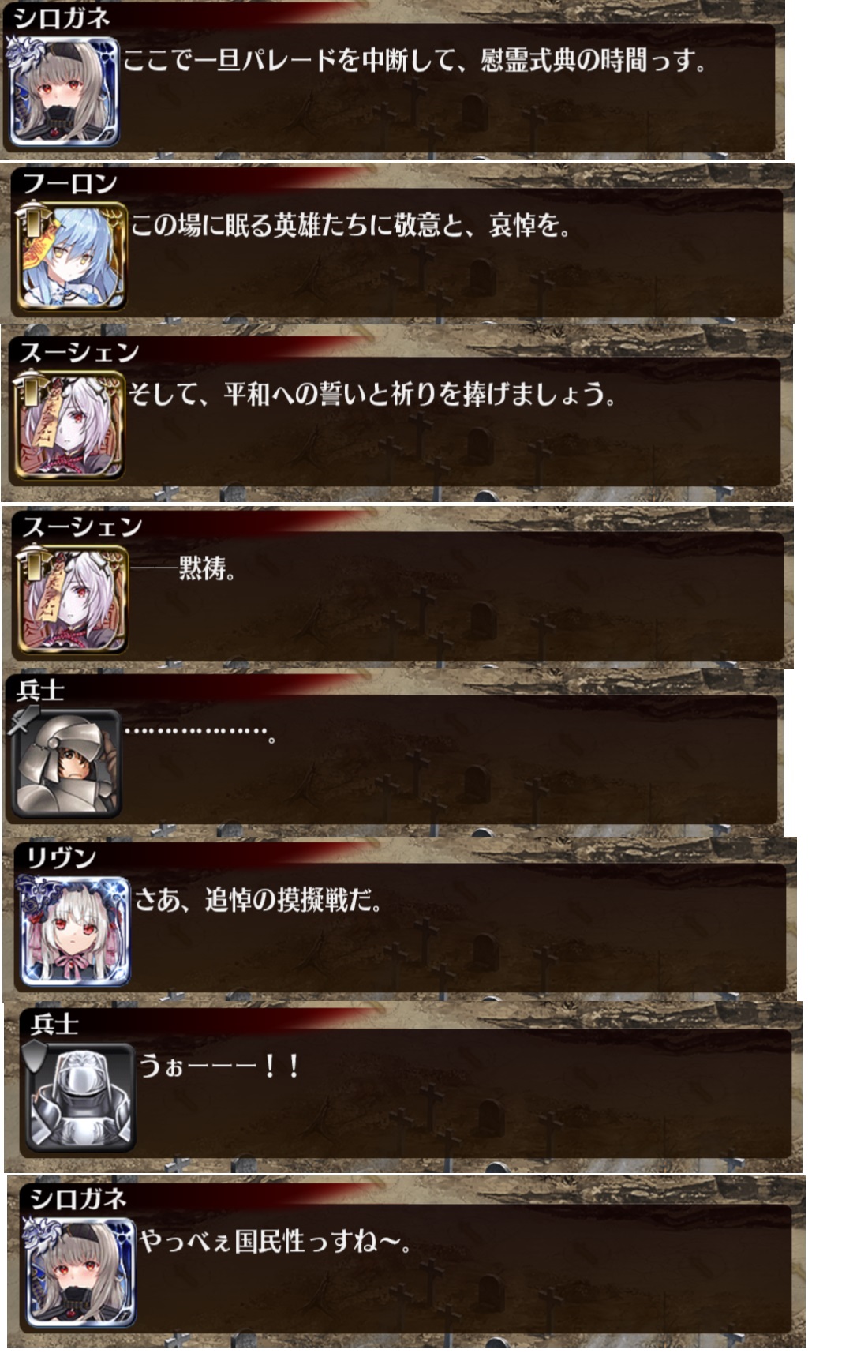Click the text さあ、追悼の摸擬戦だ。
This screenshot has width=868, height=1372.
pyautogui.click(x=259, y=899)
